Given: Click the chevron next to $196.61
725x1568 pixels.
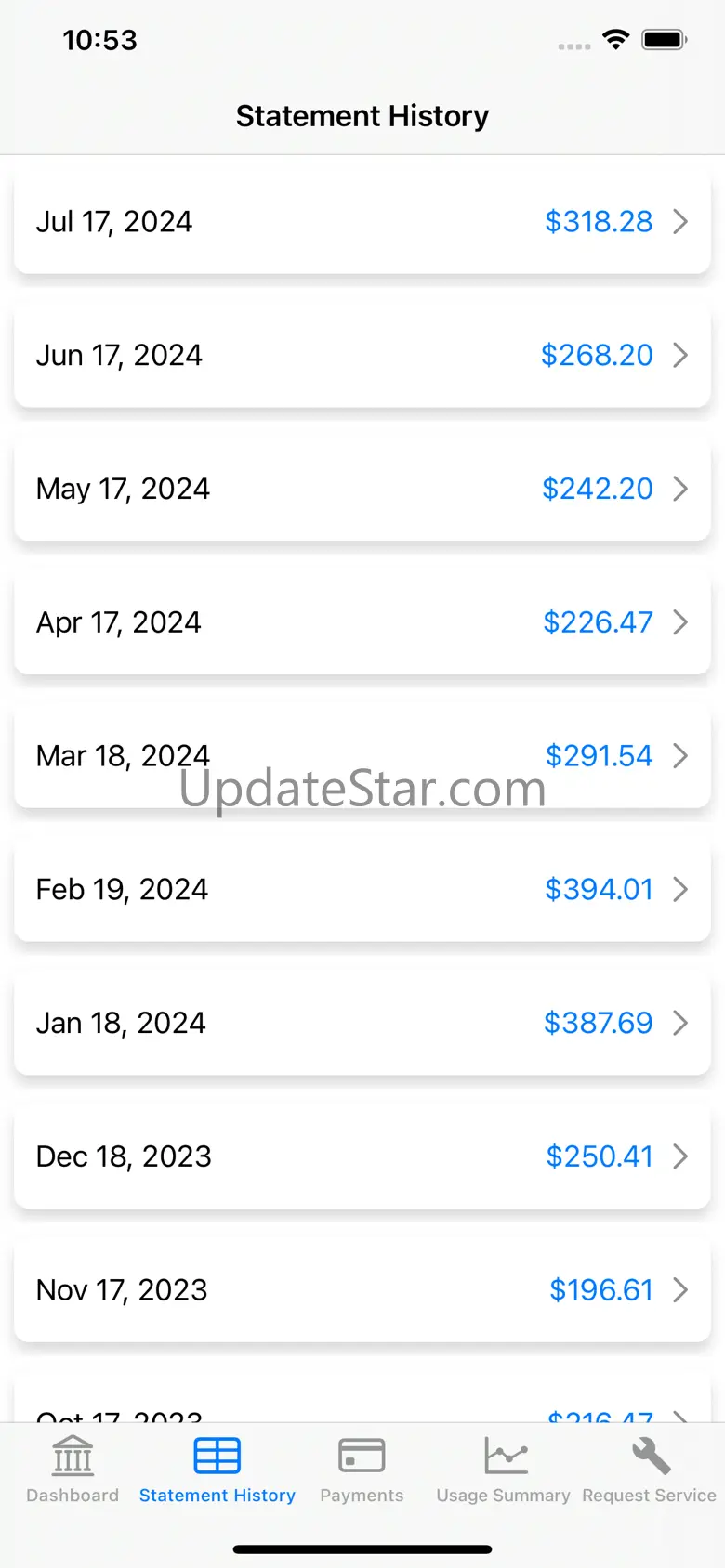Looking at the screenshot, I should (680, 1289).
